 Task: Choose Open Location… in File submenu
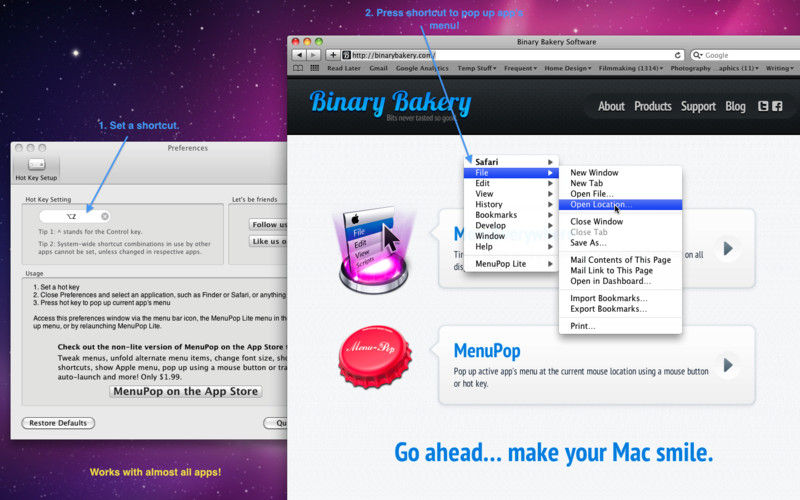point(620,204)
